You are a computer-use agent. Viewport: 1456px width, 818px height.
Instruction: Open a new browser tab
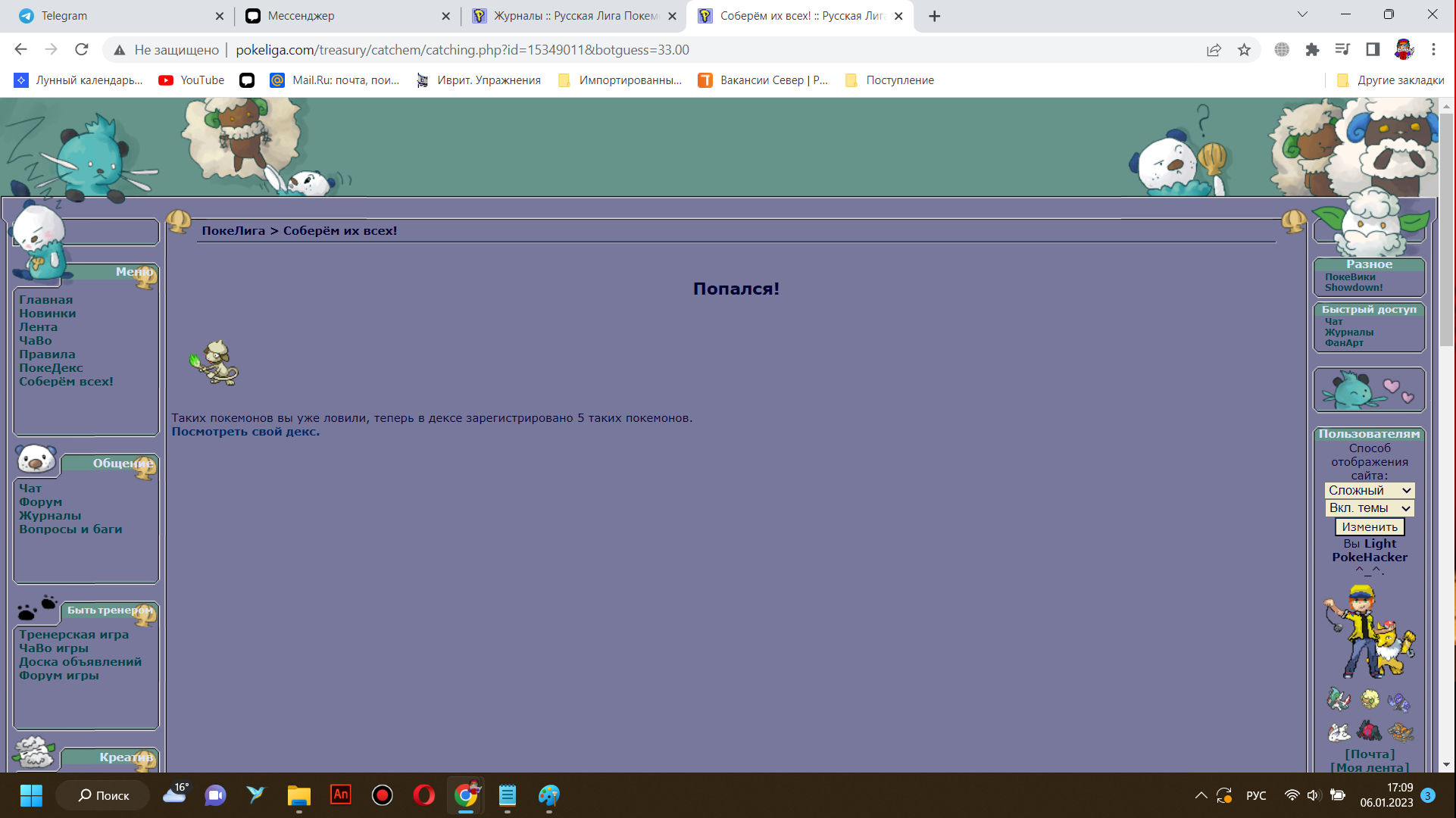point(934,16)
